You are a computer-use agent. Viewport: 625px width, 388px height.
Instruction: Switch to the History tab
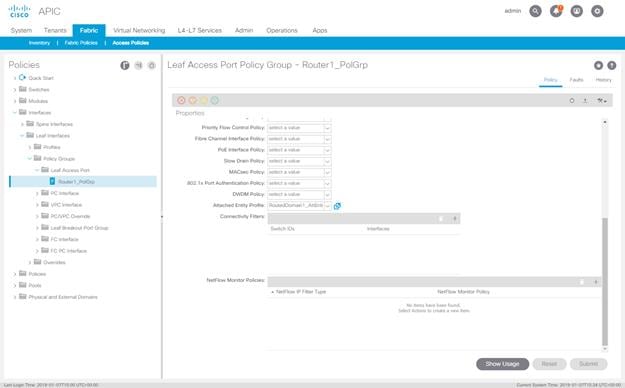click(603, 80)
